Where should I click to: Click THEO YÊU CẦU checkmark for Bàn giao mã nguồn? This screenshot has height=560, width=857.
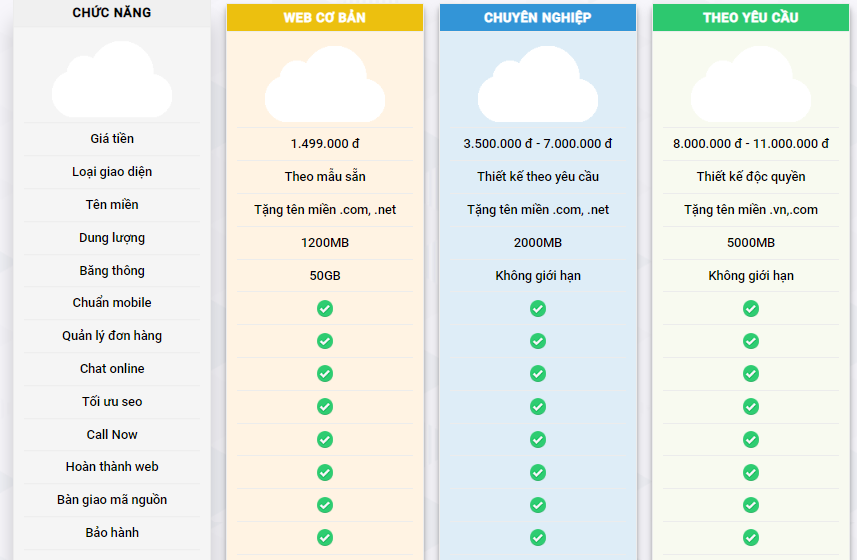pos(751,505)
